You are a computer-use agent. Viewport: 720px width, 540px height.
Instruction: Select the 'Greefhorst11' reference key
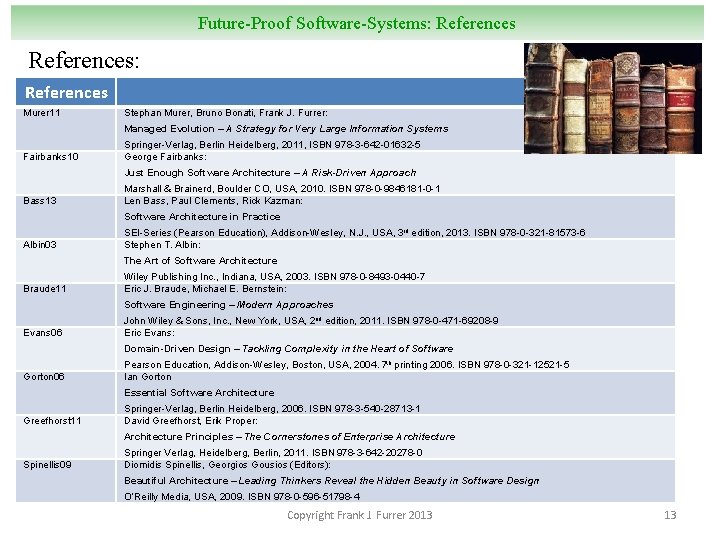pyautogui.click(x=52, y=421)
